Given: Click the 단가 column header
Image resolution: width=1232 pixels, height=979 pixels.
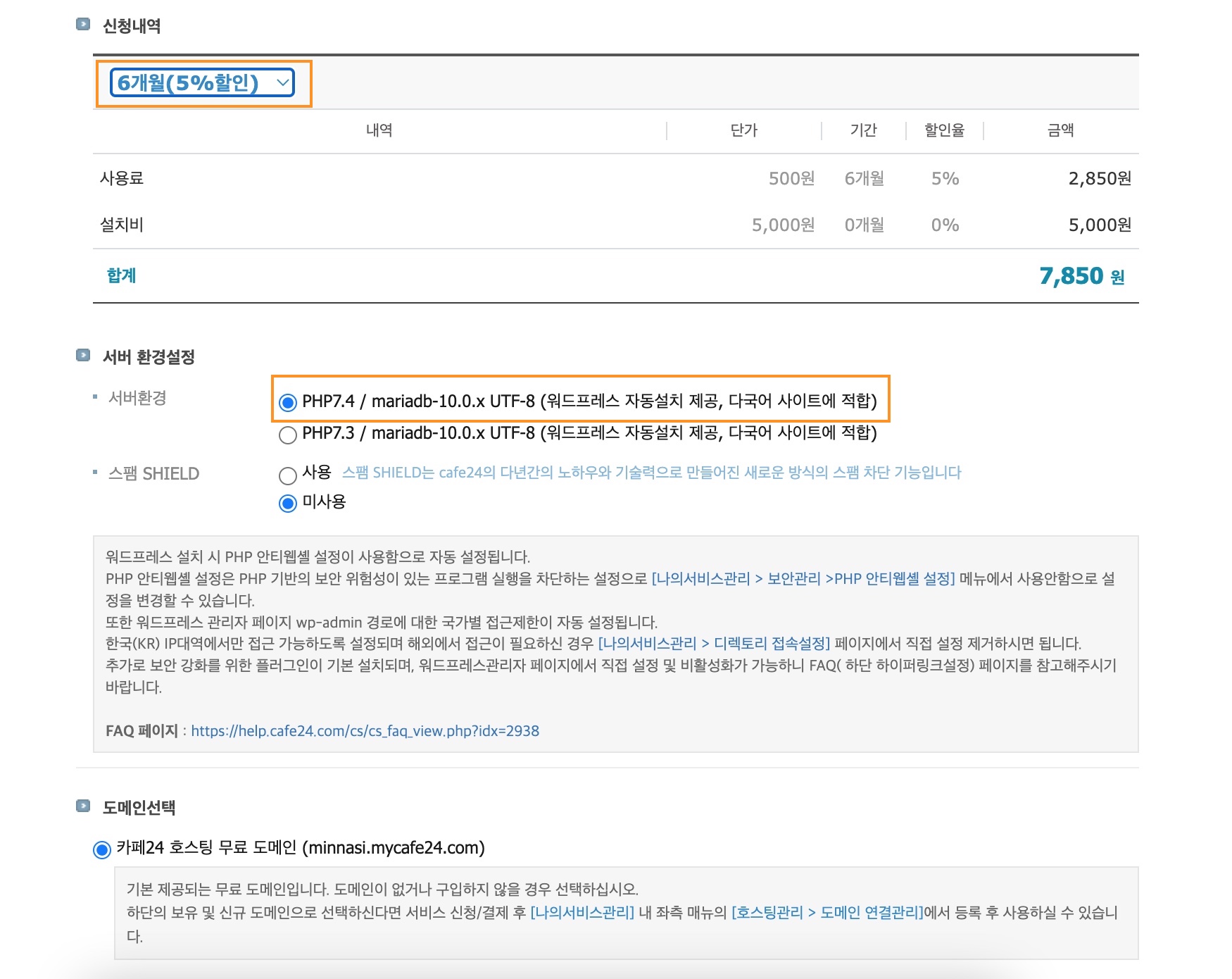Looking at the screenshot, I should pyautogui.click(x=744, y=130).
